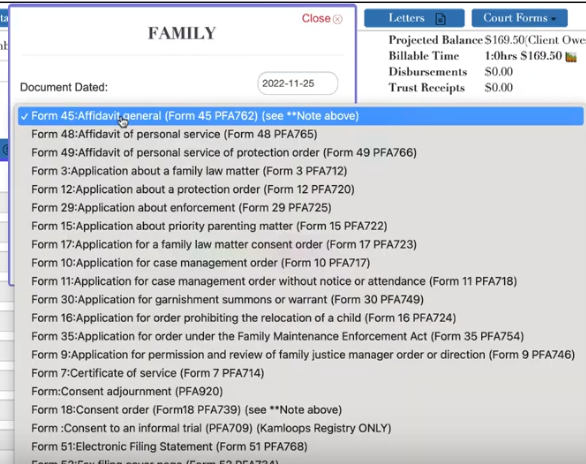Viewport: 586px width, 464px height.
Task: Pick Form 3 Application about family law matter
Action: [301, 171]
